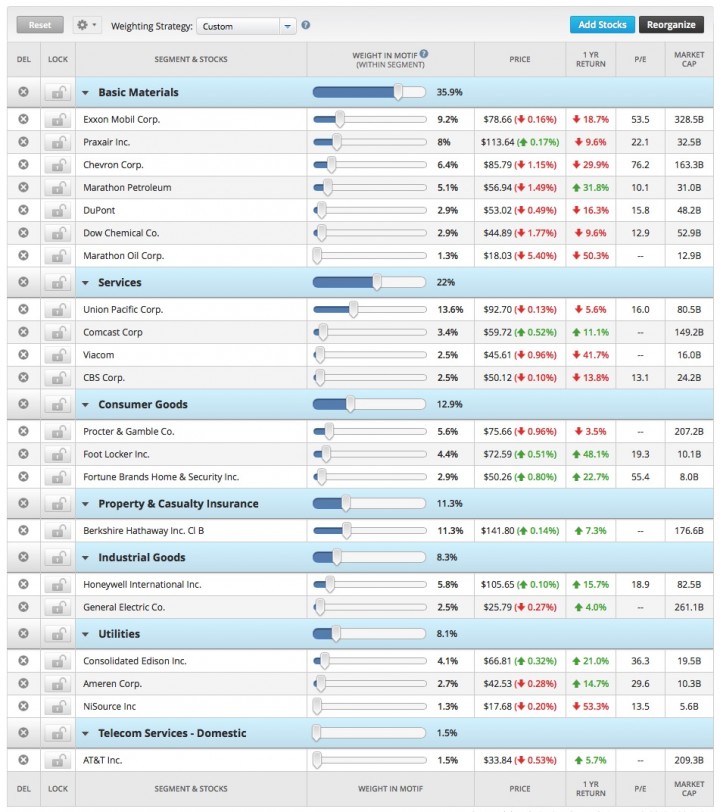
Task: Open the Weighting Strategy Custom dropdown
Action: 246,26
